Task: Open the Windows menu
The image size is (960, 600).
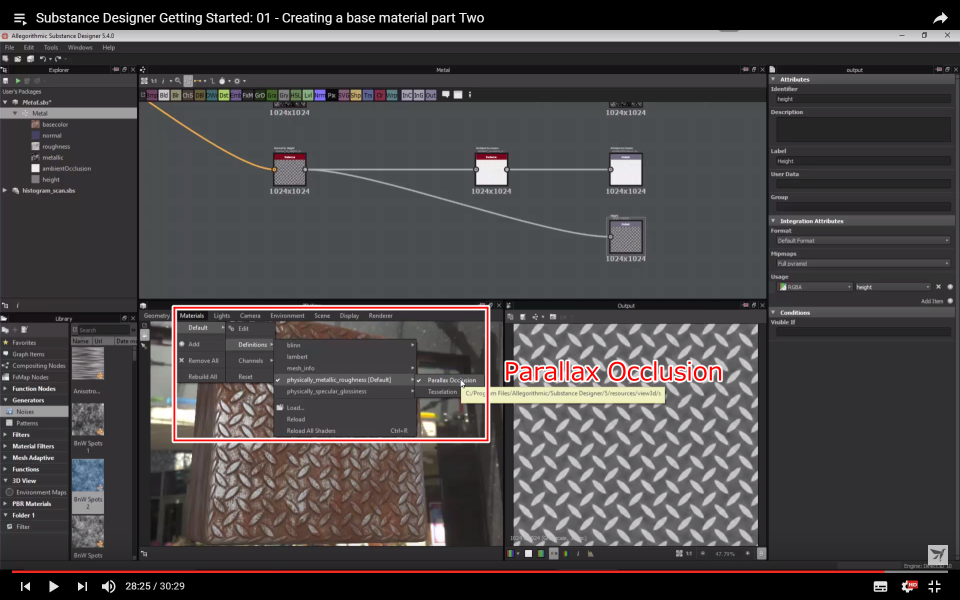Action: click(80, 47)
